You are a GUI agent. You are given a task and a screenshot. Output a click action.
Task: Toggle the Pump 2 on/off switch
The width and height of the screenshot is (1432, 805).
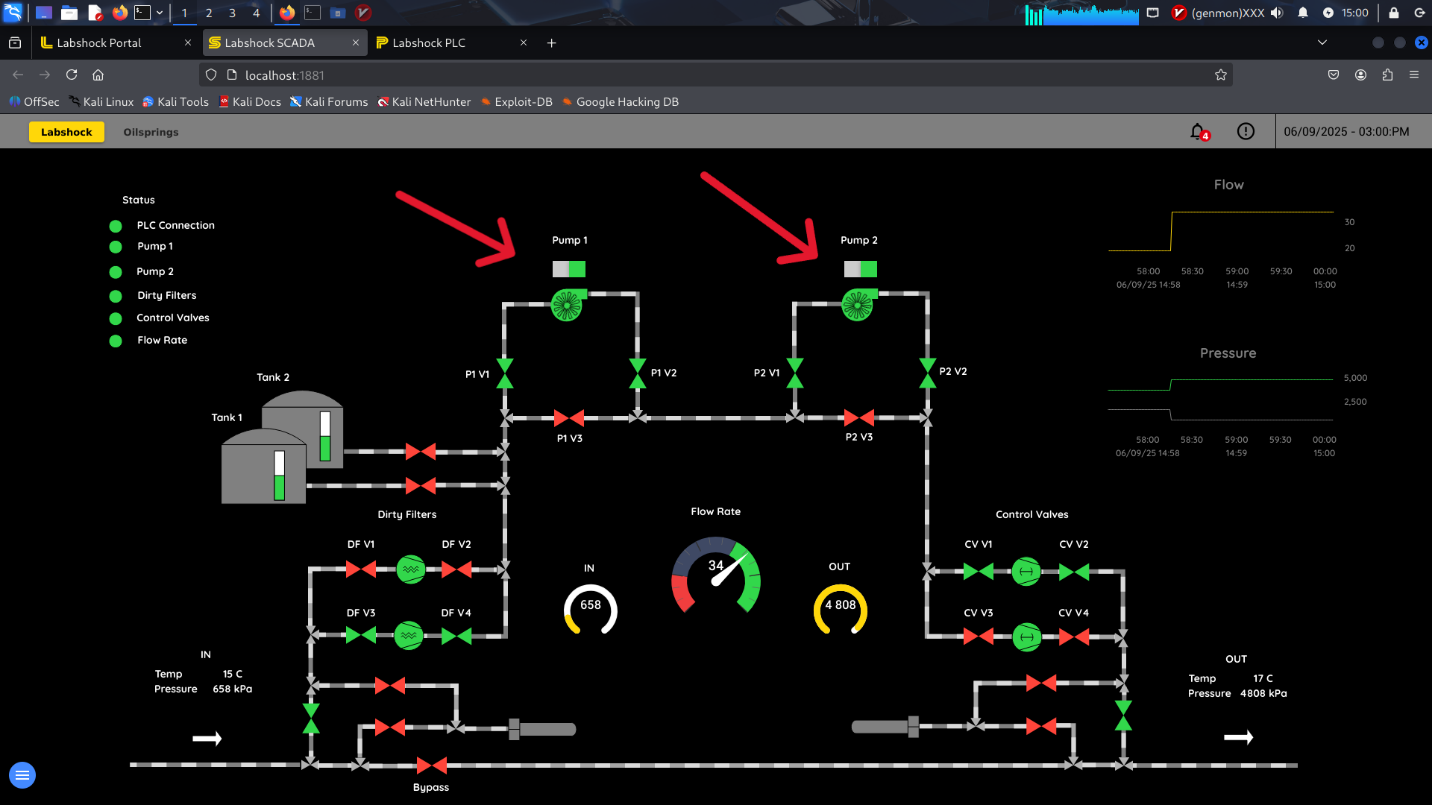(860, 269)
